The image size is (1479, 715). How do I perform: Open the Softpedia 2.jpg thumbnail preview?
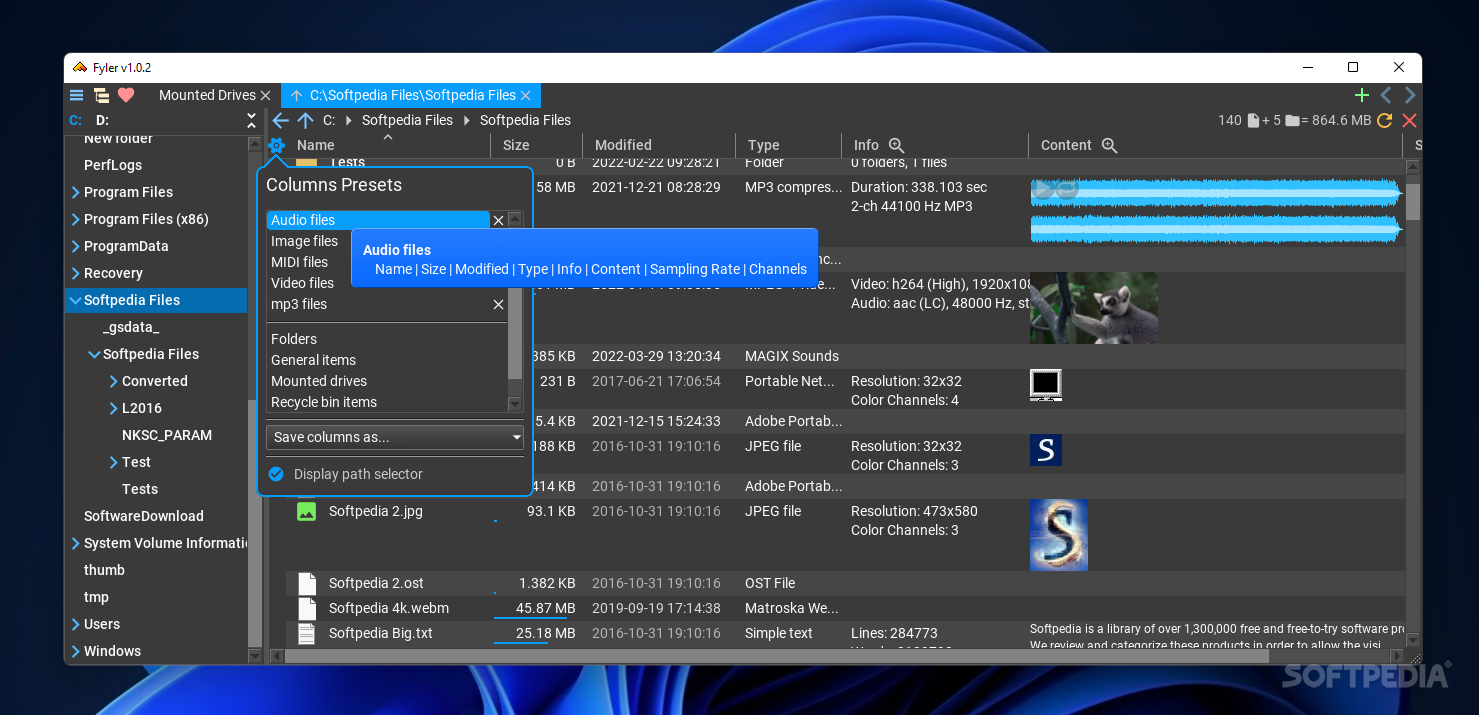[x=1059, y=535]
